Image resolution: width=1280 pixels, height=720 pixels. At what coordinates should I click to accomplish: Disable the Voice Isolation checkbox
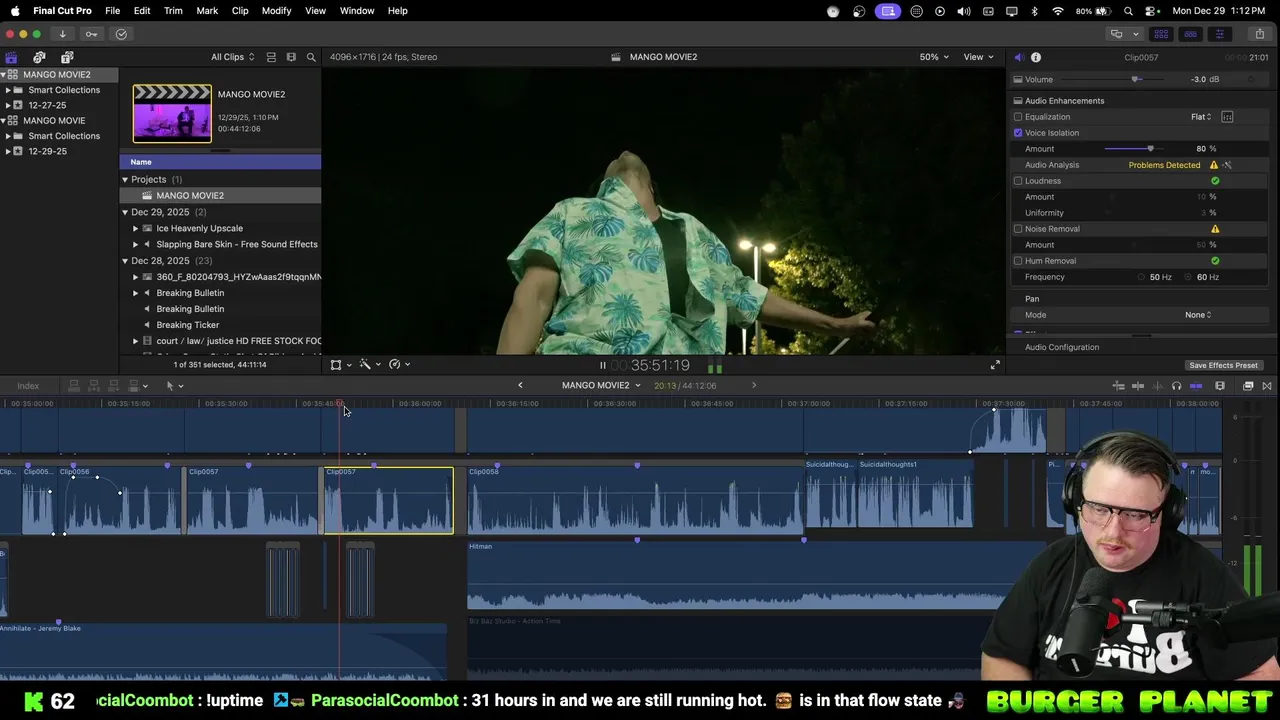[1018, 133]
